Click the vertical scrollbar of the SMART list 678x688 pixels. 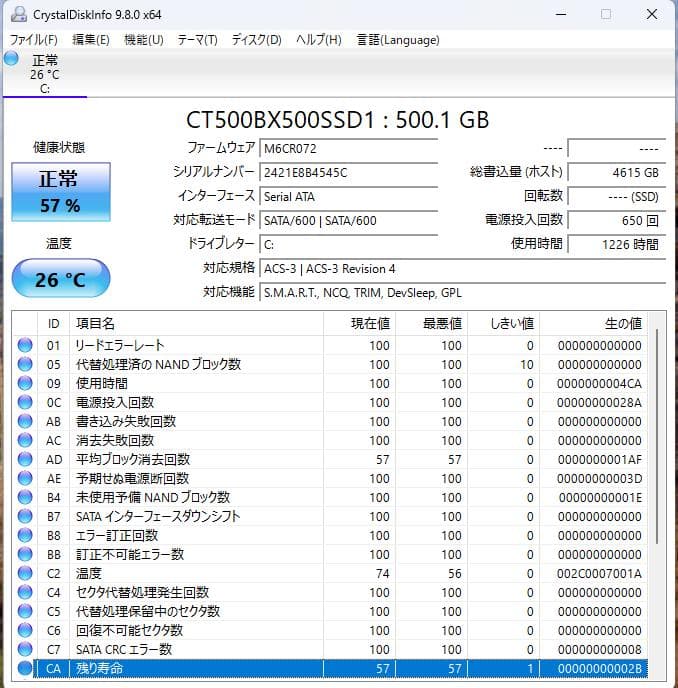[x=657, y=436]
